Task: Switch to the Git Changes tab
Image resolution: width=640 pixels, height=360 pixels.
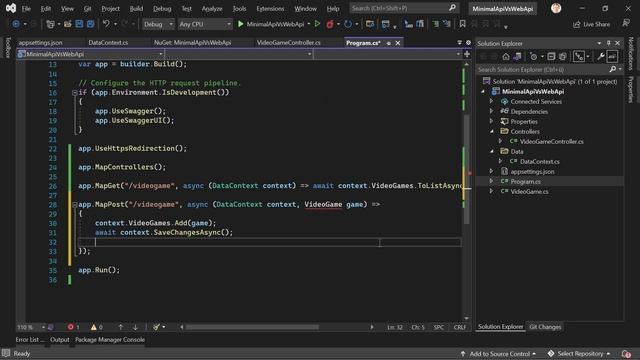Action: pyautogui.click(x=545, y=327)
